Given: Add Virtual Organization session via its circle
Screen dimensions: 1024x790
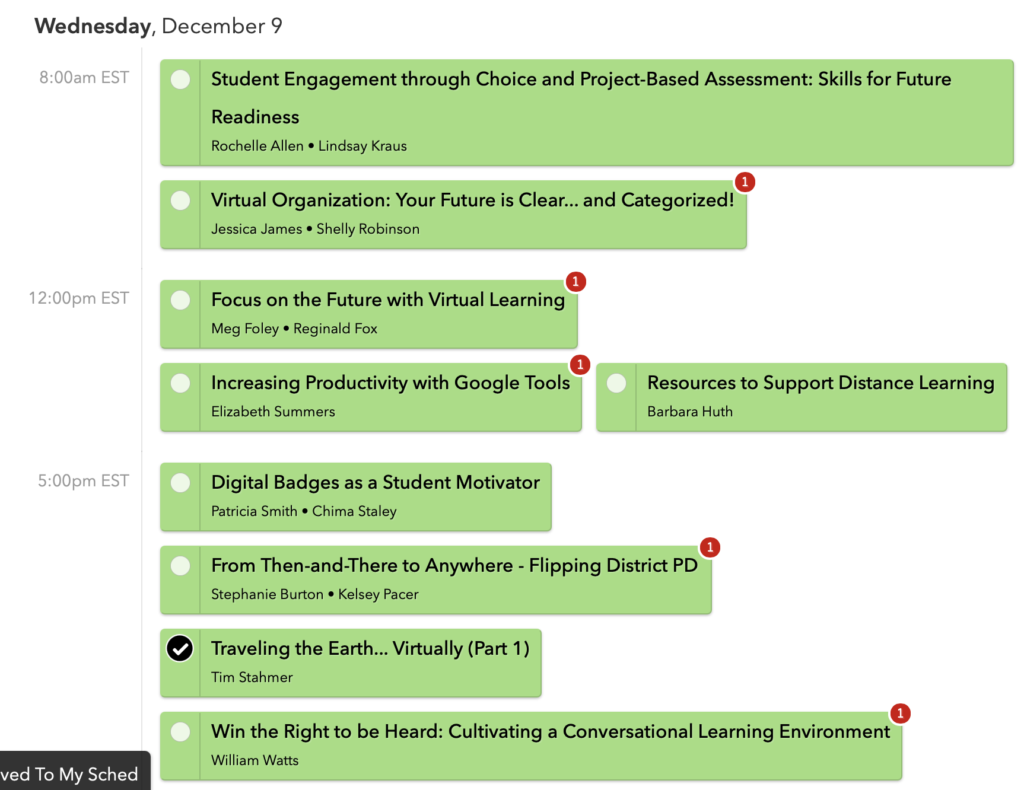Looking at the screenshot, I should [180, 200].
